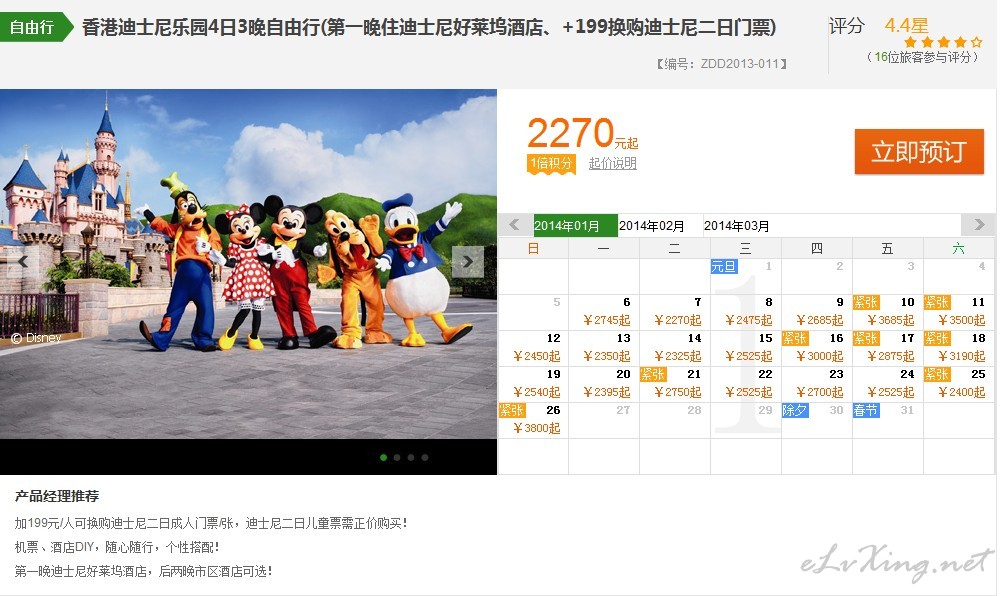Viewport: 1005px width, 596px height.
Task: Click the product code 编号：ZDD2013-011
Action: click(x=722, y=64)
